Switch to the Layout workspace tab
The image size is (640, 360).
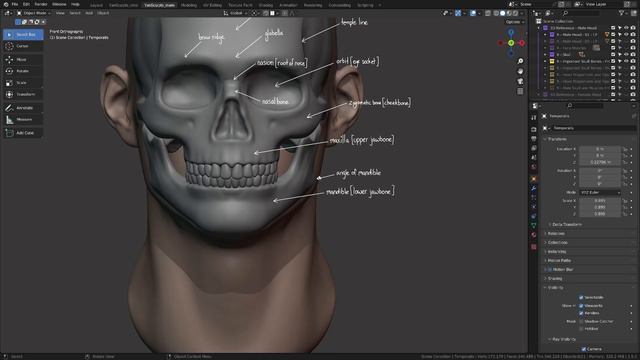pyautogui.click(x=96, y=5)
